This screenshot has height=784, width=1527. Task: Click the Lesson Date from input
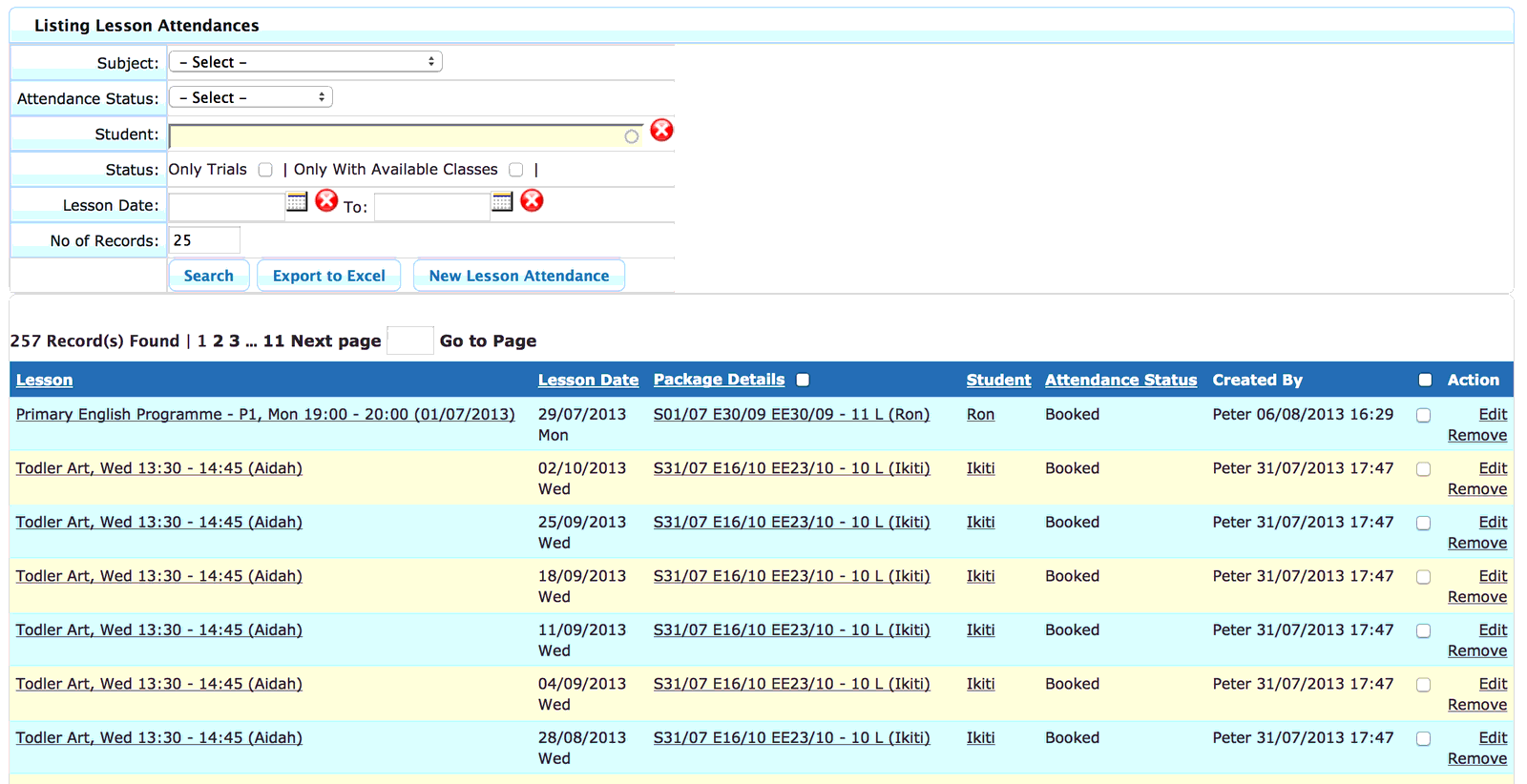click(x=226, y=206)
